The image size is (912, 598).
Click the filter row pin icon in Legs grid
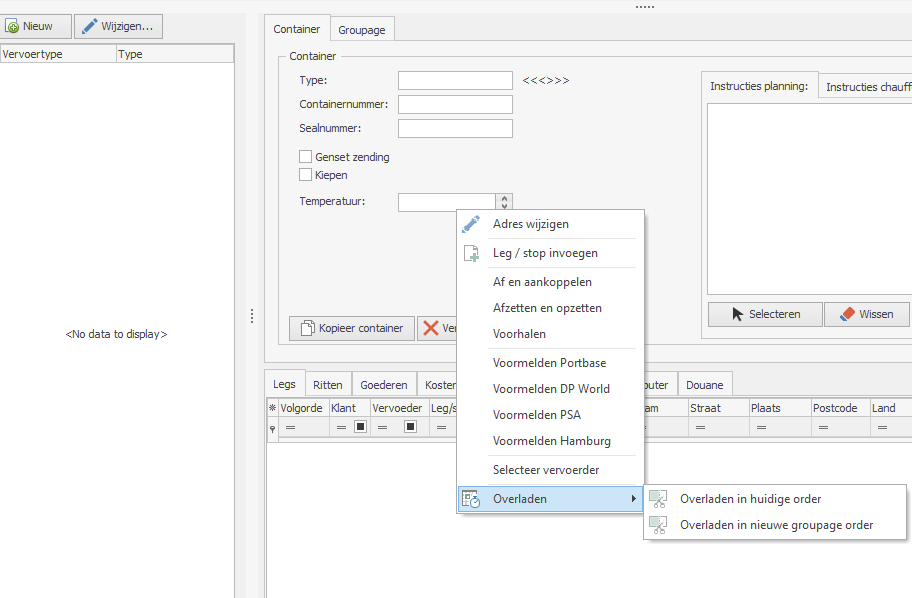272,429
